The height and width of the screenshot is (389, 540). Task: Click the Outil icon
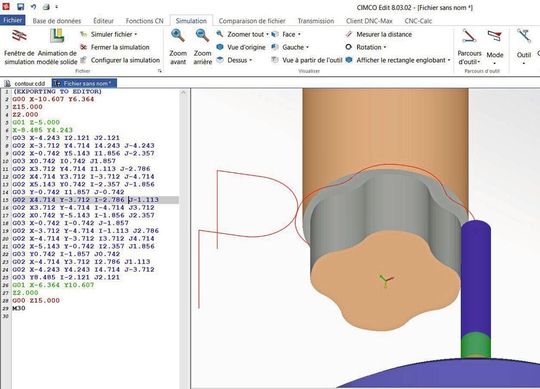[x=523, y=36]
